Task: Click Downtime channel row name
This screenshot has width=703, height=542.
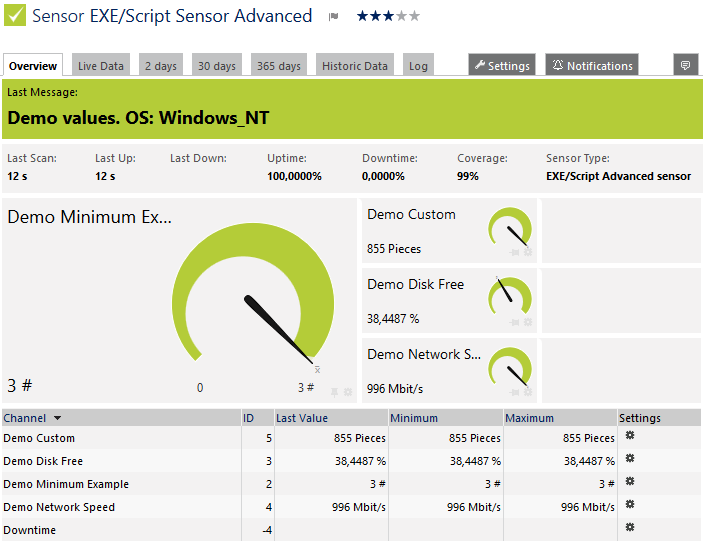Action: point(30,530)
